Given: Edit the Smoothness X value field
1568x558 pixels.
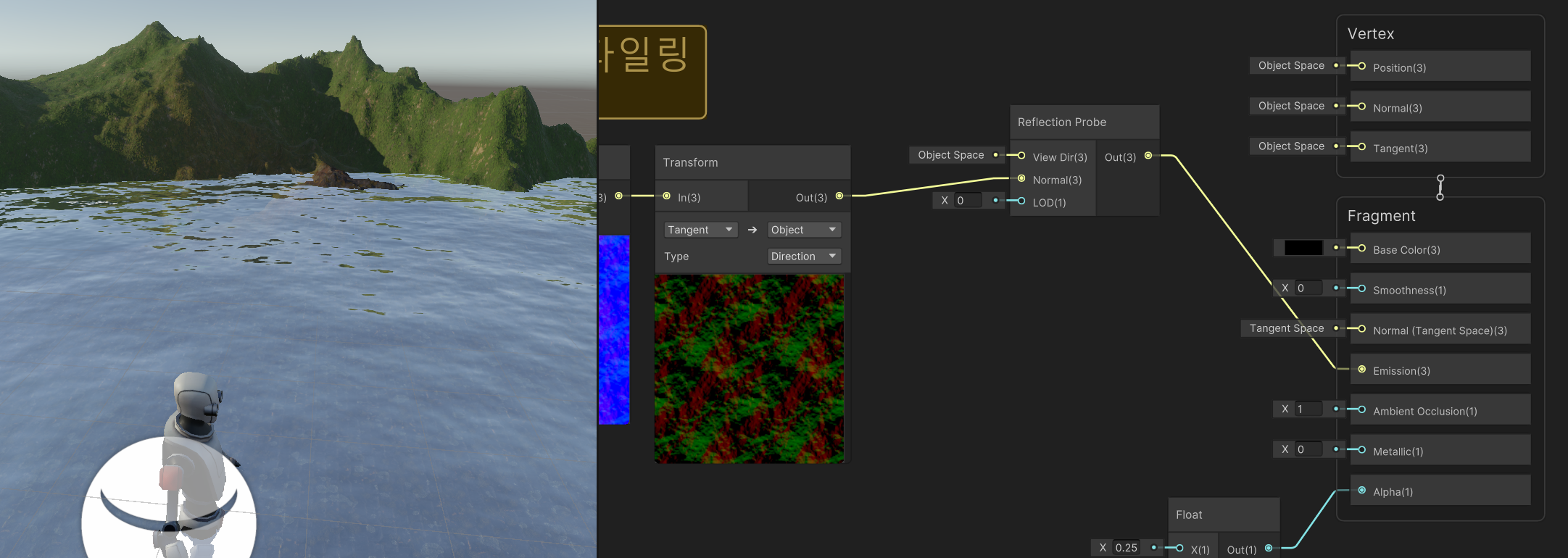Looking at the screenshot, I should [1309, 288].
